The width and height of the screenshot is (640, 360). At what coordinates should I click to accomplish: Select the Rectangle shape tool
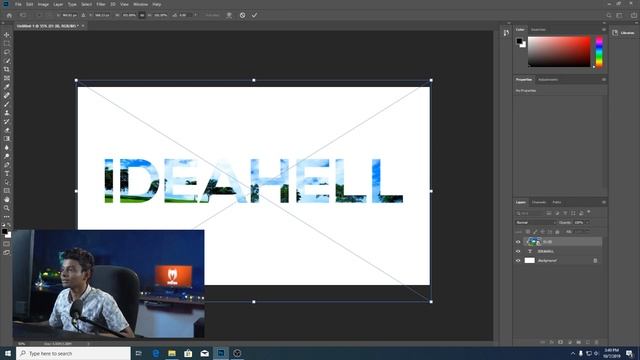[7, 191]
